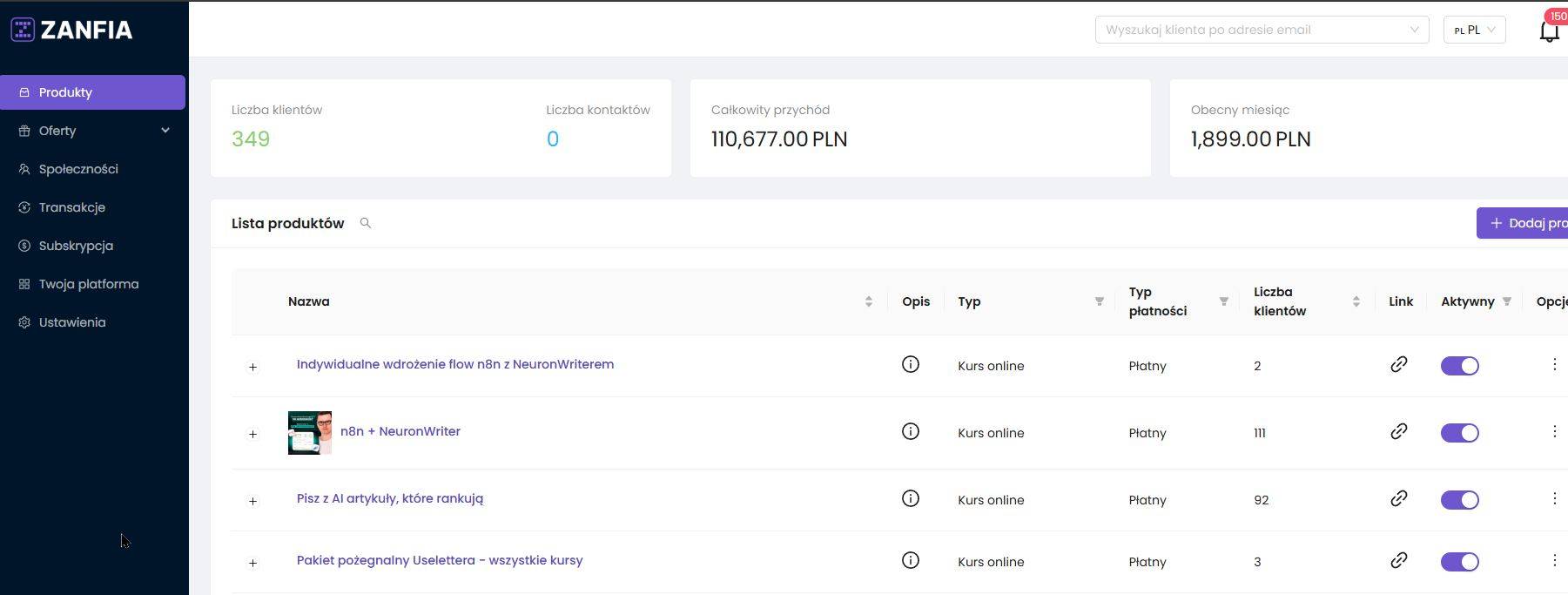Open description info for n8n + NeuronWriter
1568x595 pixels.
(910, 431)
